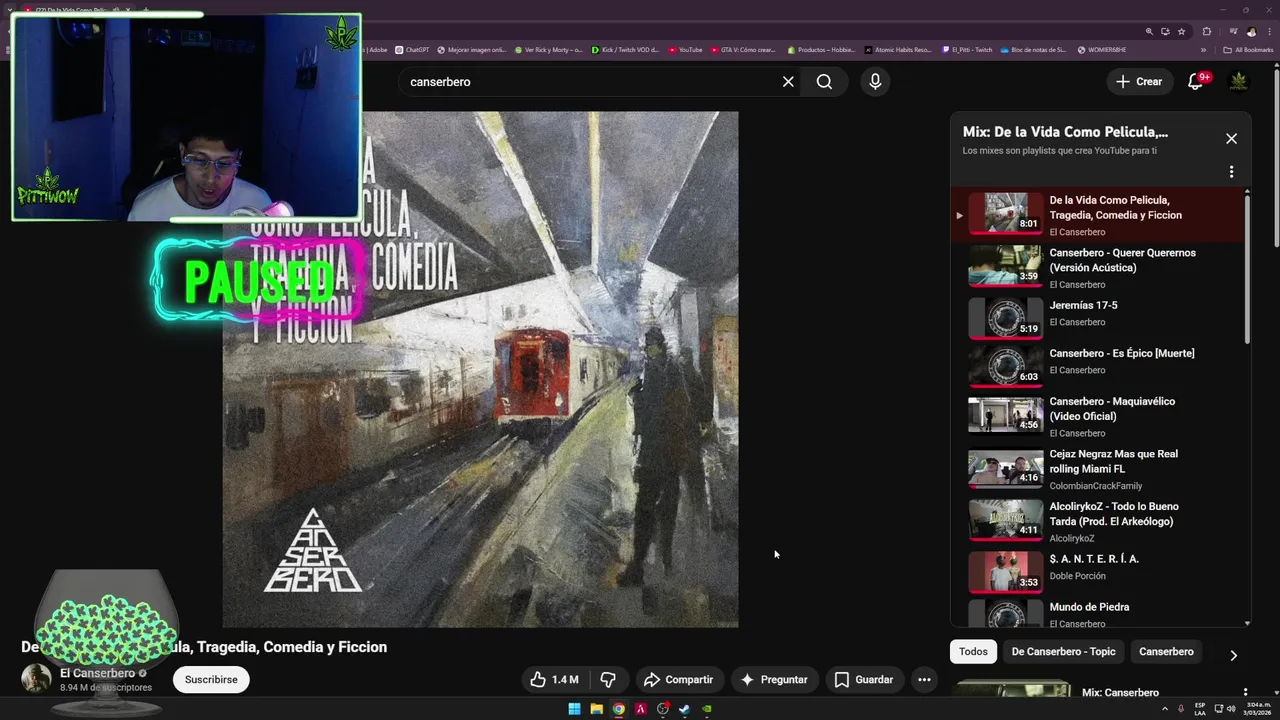Expand the bookmarks overflow chevron
The image size is (1280, 720).
[1203, 50]
